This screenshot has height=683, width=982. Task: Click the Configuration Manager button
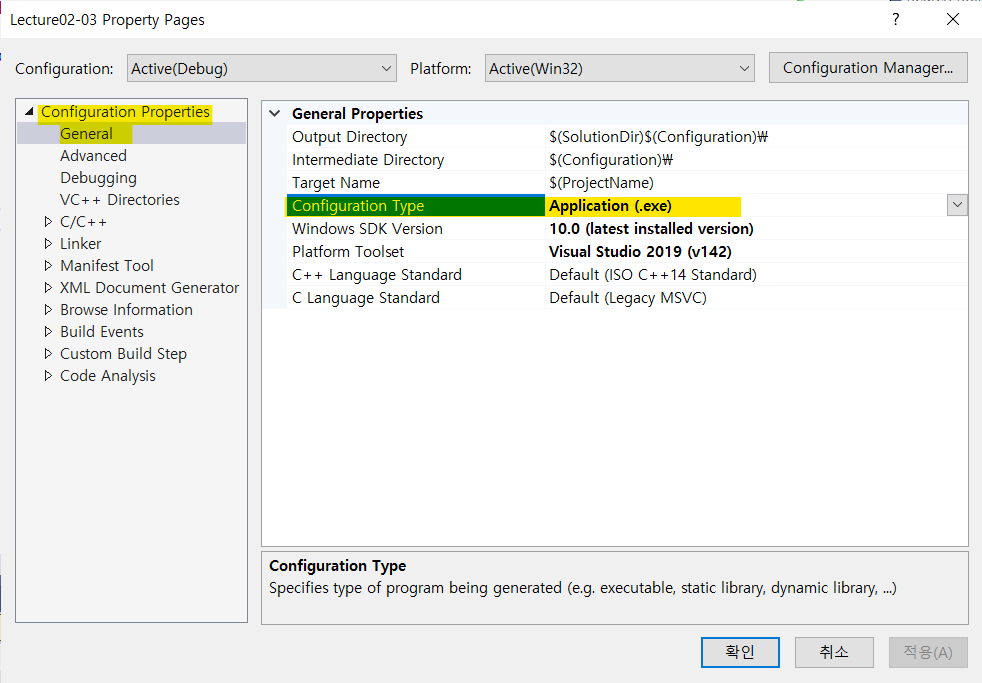pyautogui.click(x=867, y=68)
